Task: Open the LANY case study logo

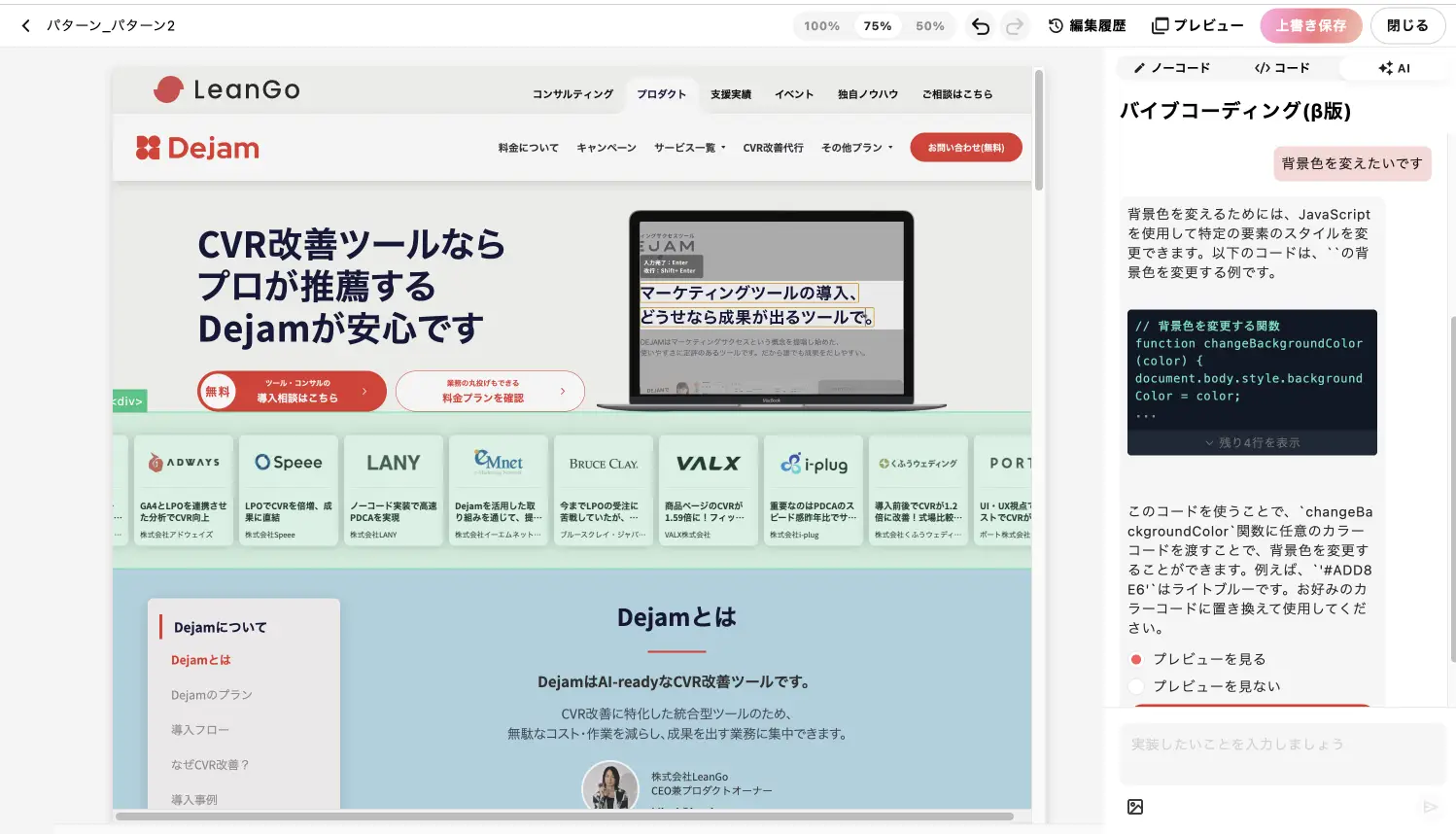Action: click(394, 463)
